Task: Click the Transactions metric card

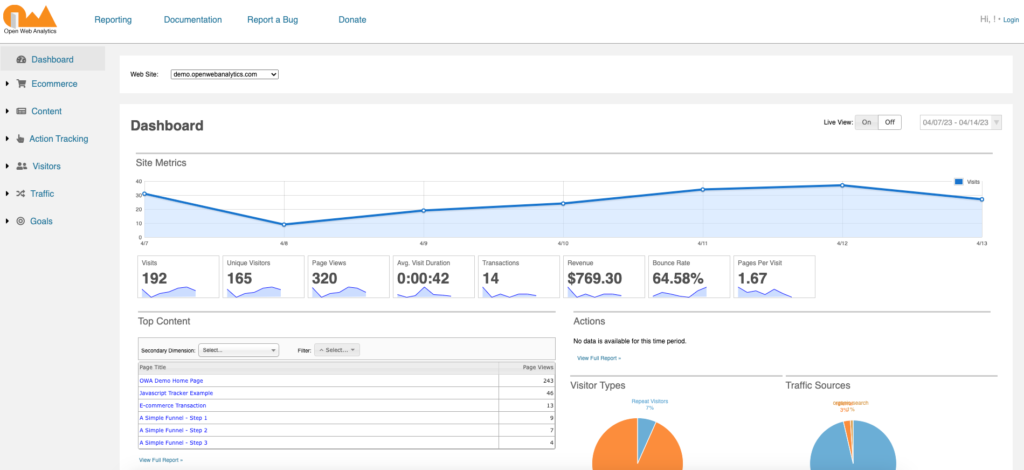Action: [x=519, y=277]
